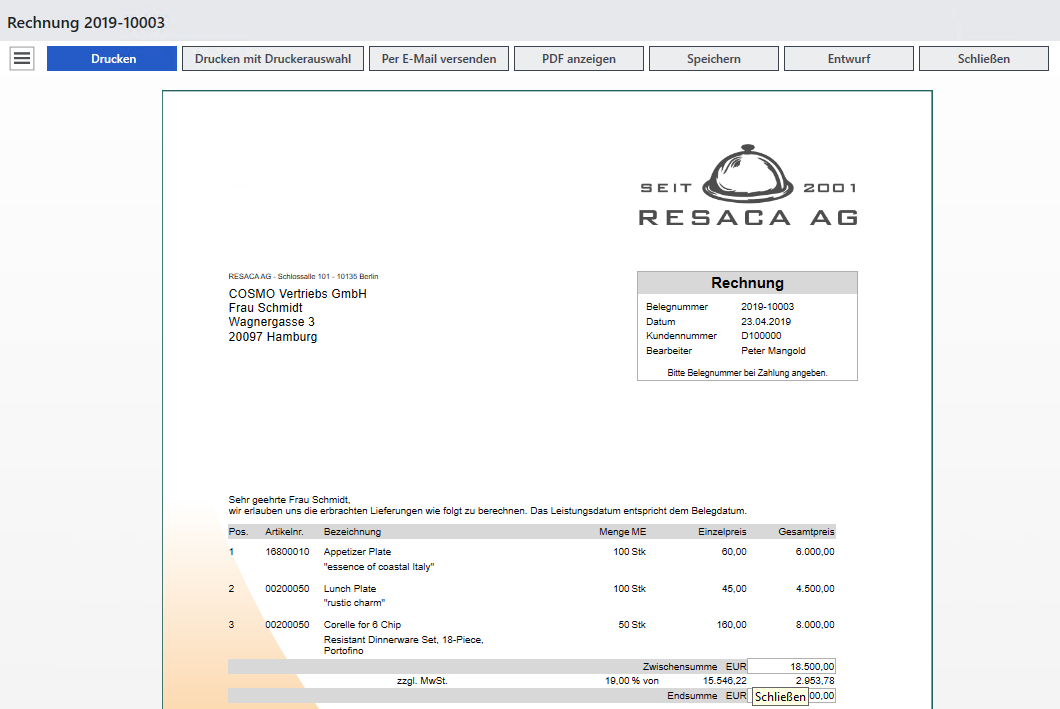Click the blue Drucken button
The image size is (1060, 709).
112,59
